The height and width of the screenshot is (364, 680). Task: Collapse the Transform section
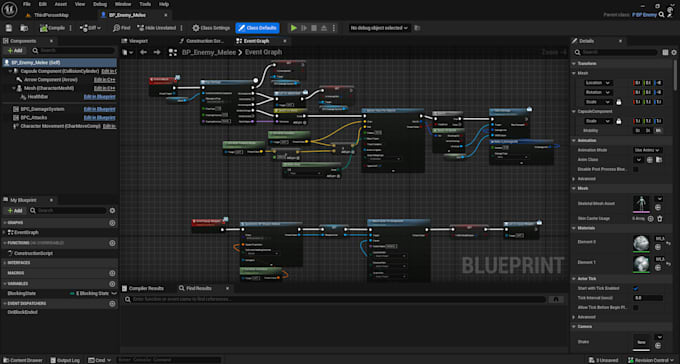[x=574, y=63]
